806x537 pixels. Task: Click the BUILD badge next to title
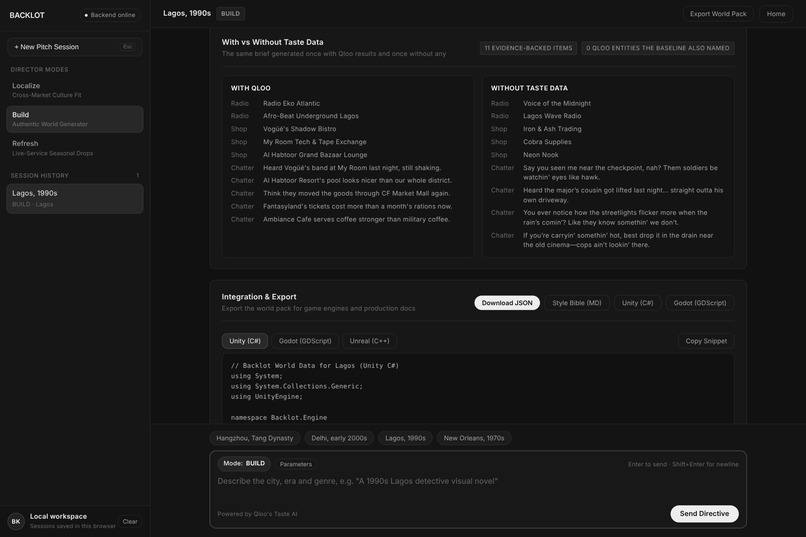[230, 14]
